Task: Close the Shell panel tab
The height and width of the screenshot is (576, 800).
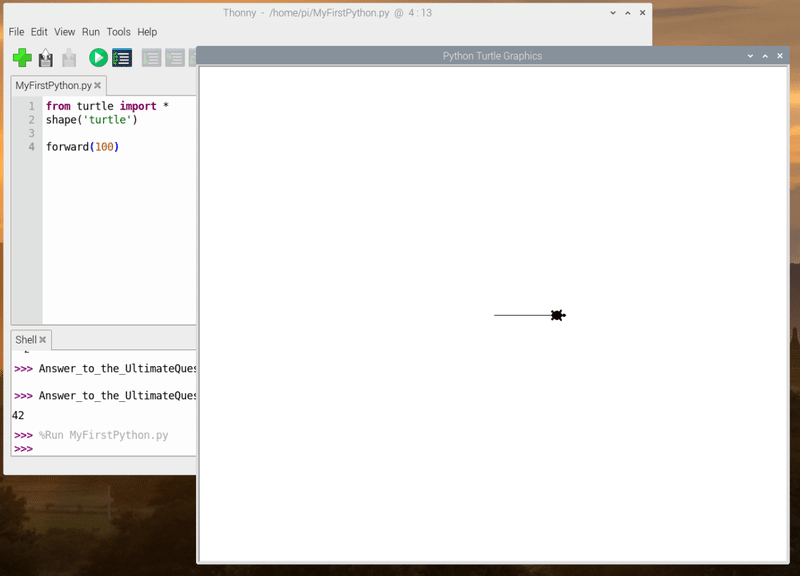Action: (x=43, y=339)
